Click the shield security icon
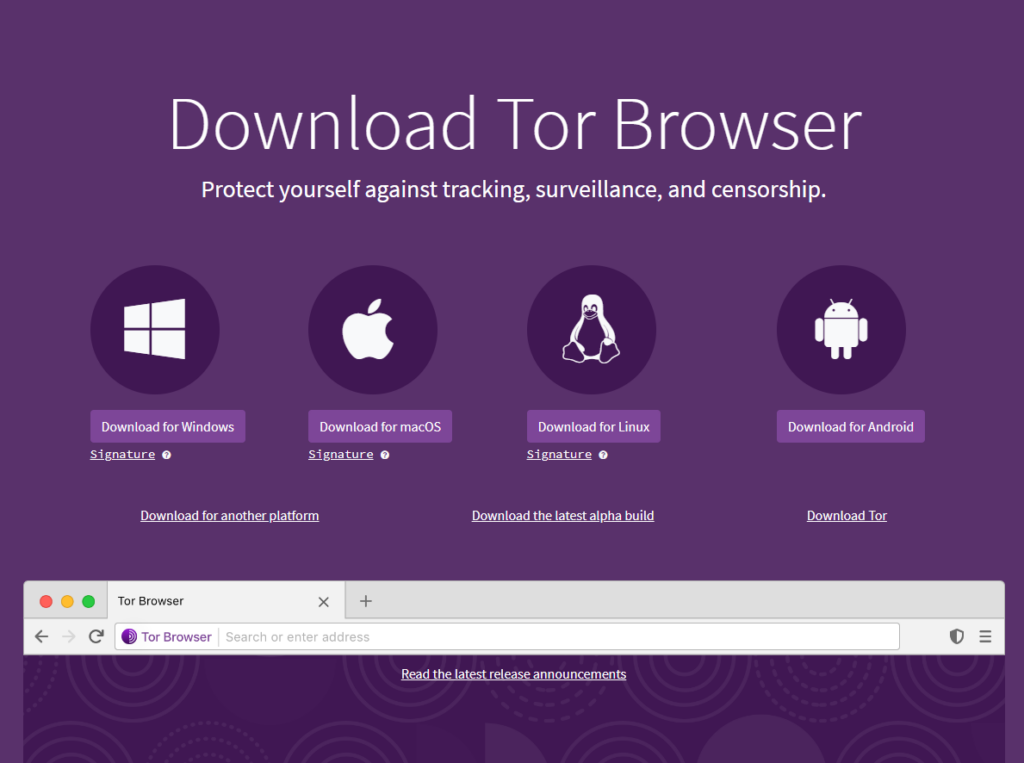This screenshot has width=1024, height=763. click(957, 636)
